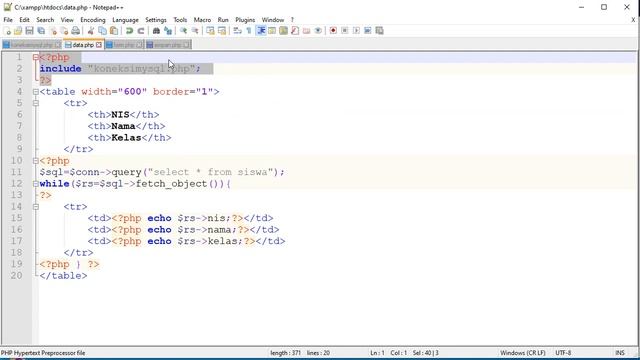Toggle the Indent Guide icon
This screenshot has height=360, width=640.
pyautogui.click(x=261, y=31)
